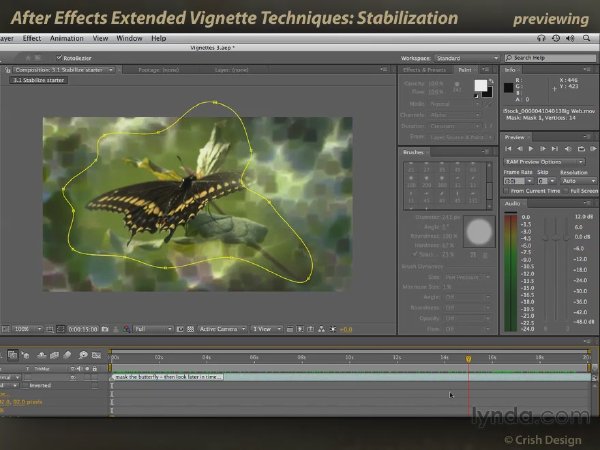600x450 pixels.
Task: Enable the Full Screen checkbox
Action: pos(566,191)
